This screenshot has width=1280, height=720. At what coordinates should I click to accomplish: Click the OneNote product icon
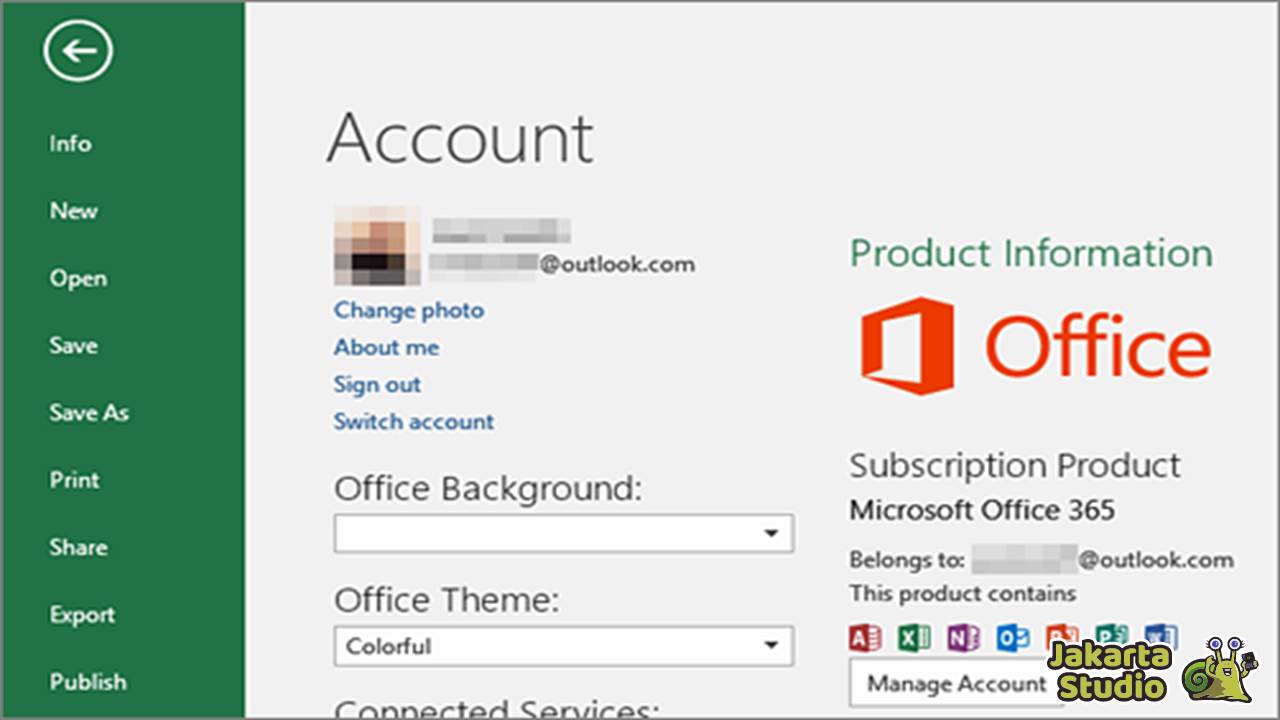(963, 637)
